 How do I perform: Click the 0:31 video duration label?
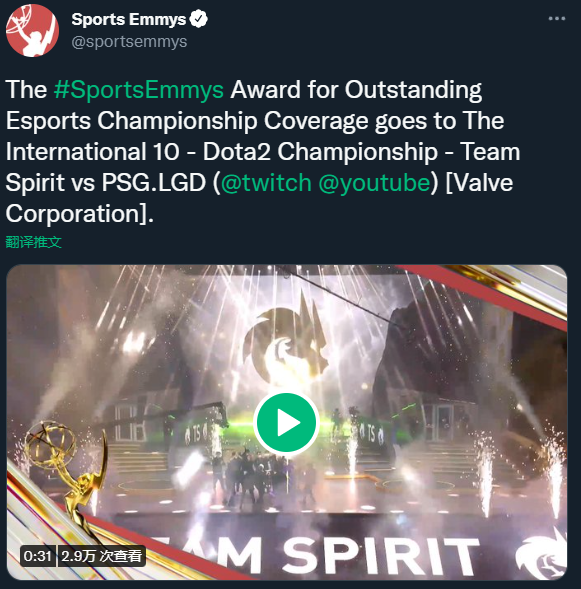pos(38,556)
